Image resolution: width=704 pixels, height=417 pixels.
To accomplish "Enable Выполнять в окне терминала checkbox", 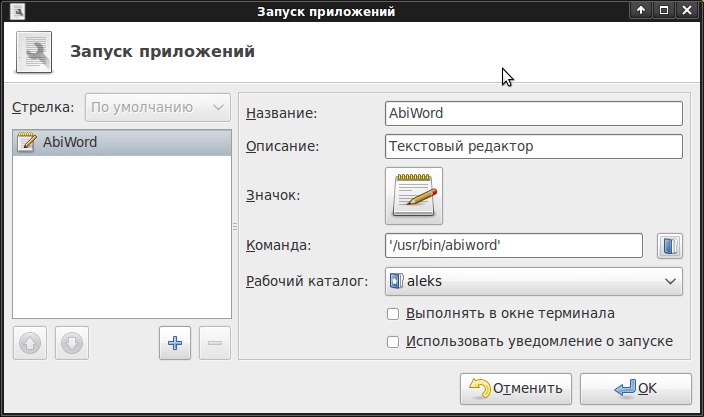I will tap(393, 314).
